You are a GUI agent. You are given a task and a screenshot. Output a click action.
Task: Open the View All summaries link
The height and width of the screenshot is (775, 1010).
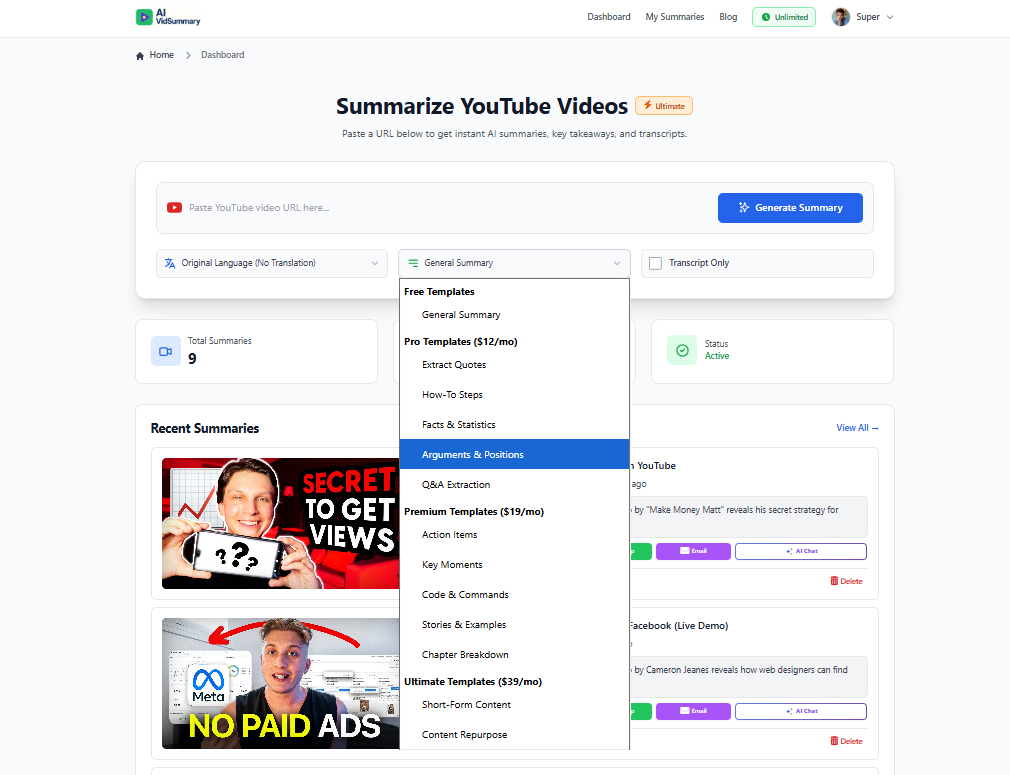click(855, 427)
